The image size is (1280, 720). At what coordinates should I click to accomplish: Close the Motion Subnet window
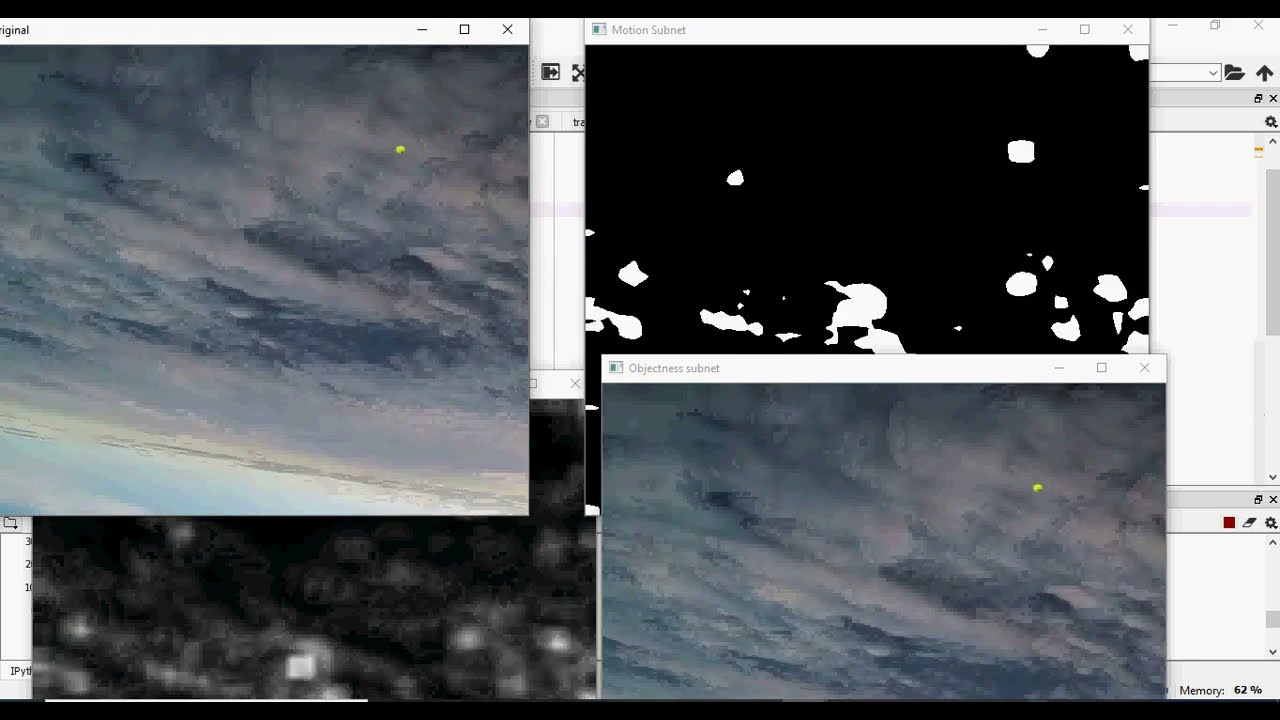coord(1128,30)
